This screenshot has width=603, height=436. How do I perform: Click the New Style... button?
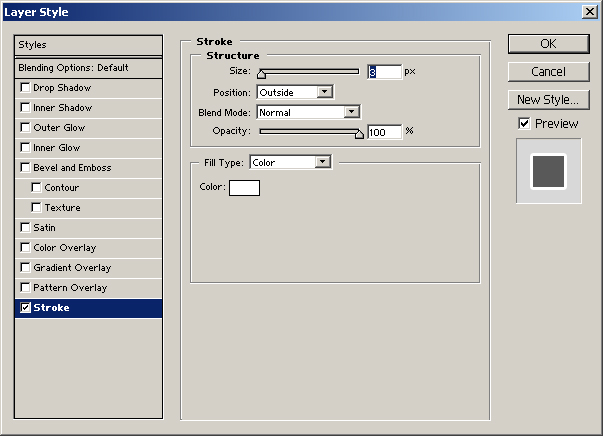coord(548,100)
